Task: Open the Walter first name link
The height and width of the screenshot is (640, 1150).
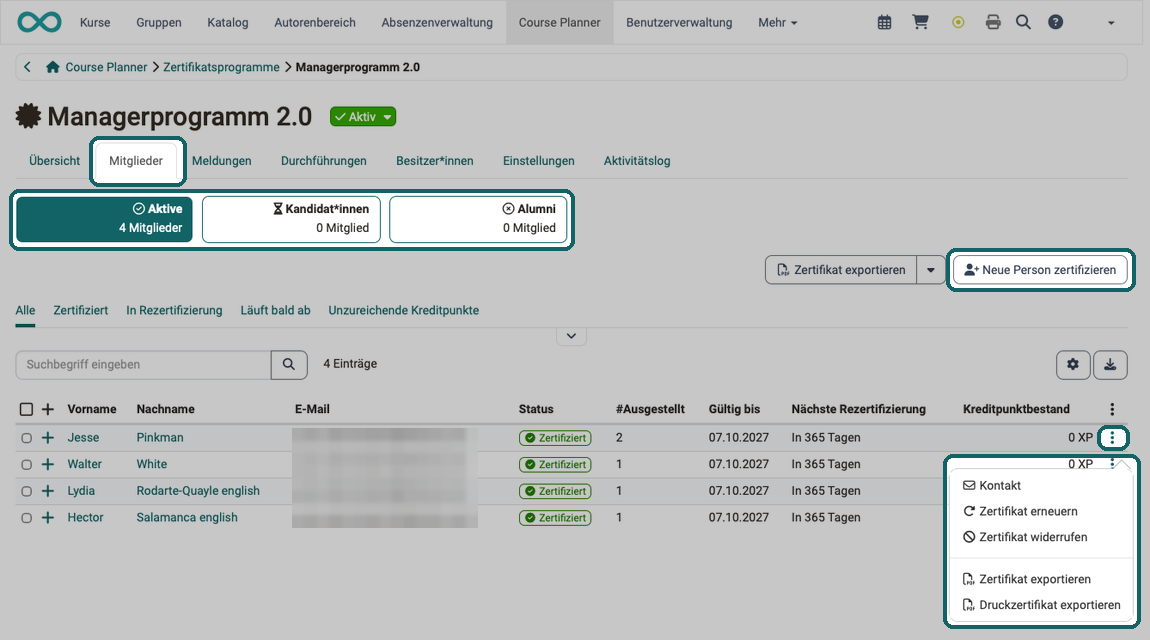Action: pos(84,464)
